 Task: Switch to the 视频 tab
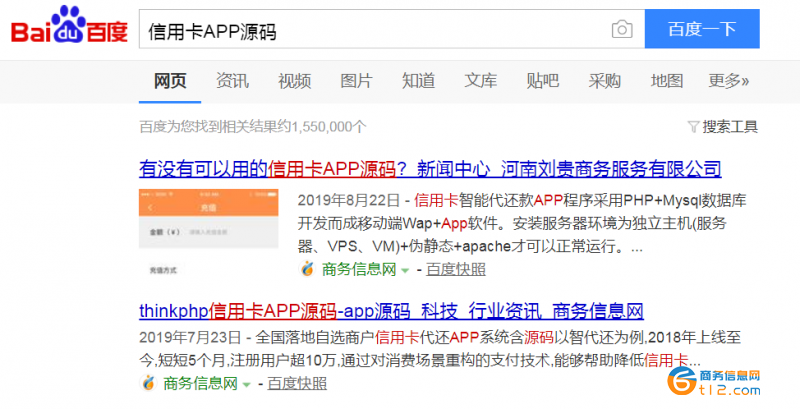tap(294, 81)
